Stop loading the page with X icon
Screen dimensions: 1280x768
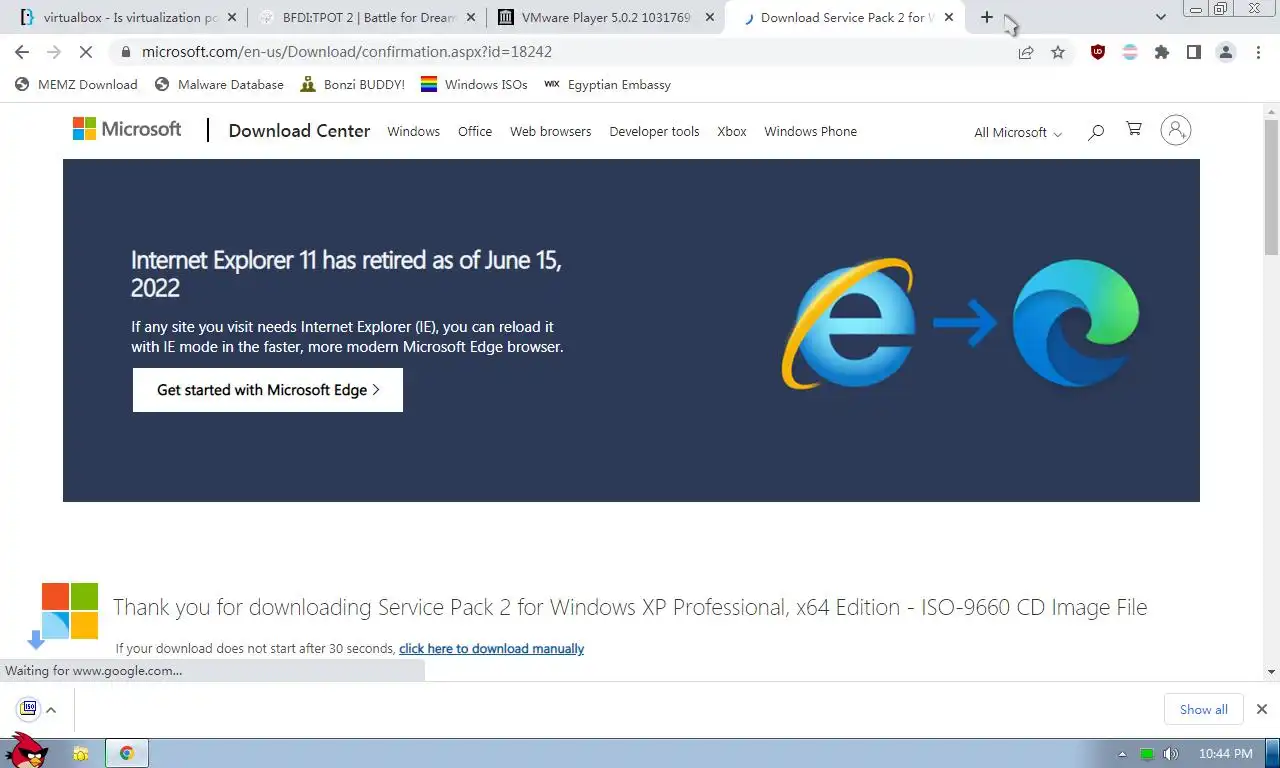86,52
